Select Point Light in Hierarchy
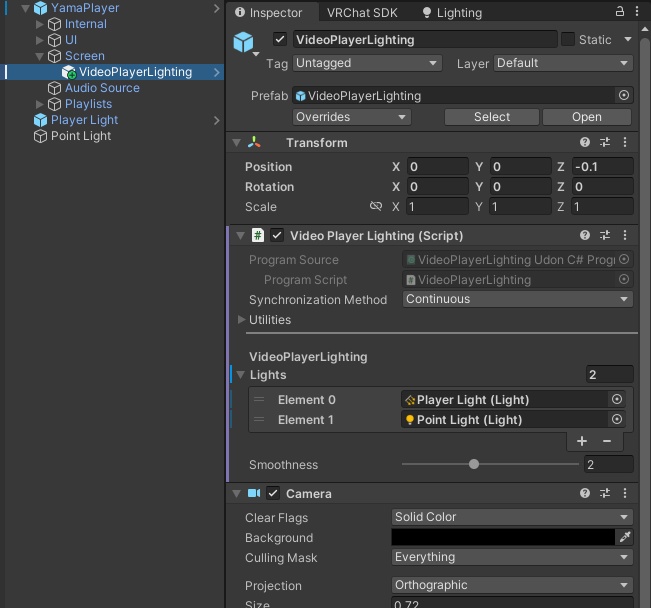 [81, 136]
